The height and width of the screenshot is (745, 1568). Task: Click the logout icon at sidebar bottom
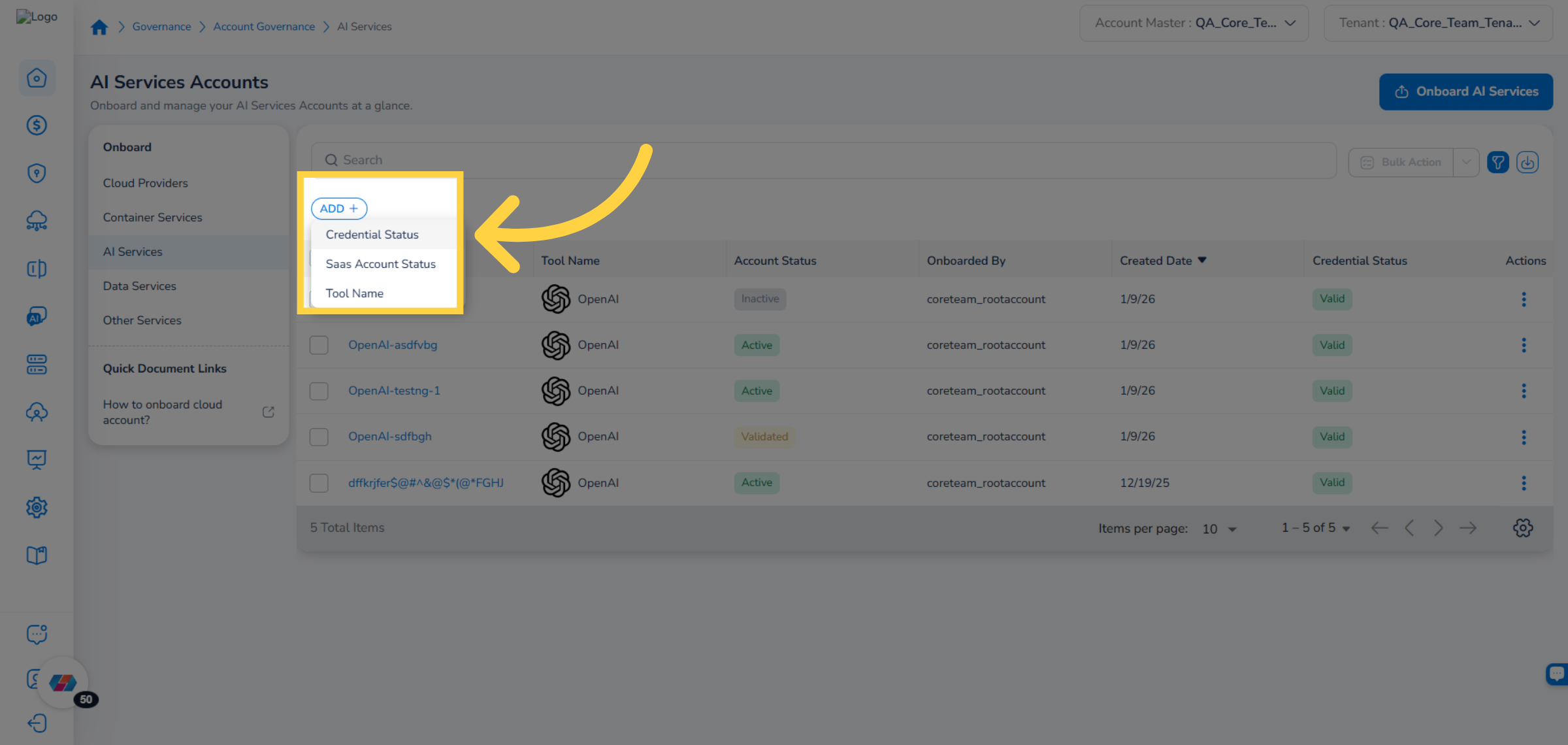coord(37,723)
